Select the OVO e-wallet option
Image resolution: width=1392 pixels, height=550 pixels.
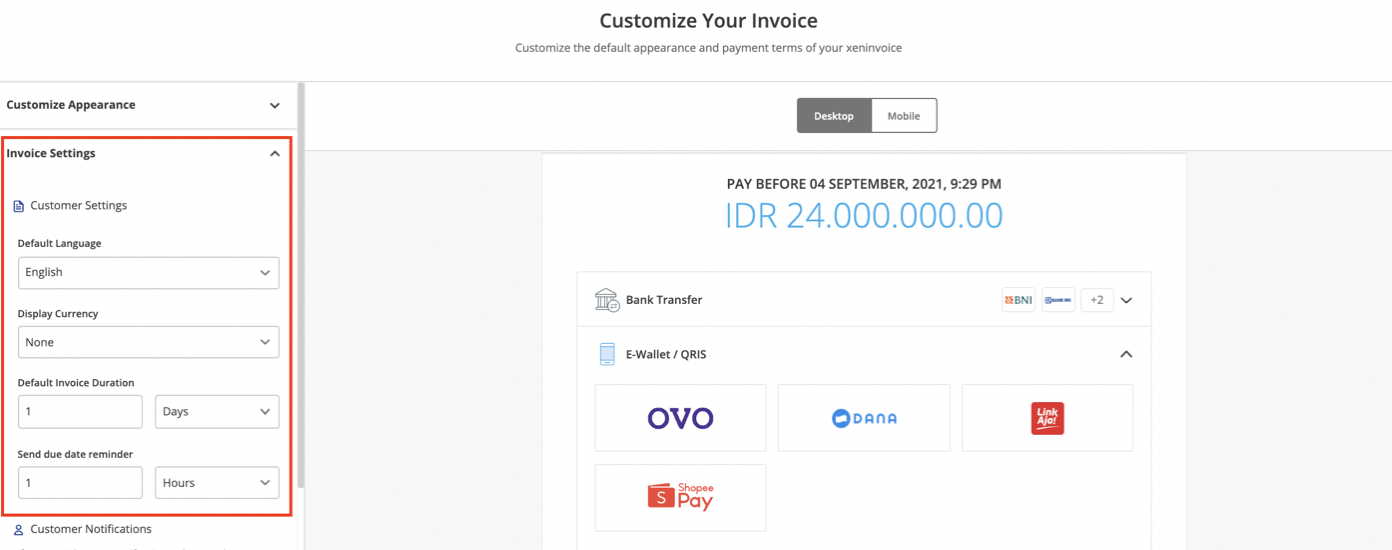pyautogui.click(x=680, y=418)
